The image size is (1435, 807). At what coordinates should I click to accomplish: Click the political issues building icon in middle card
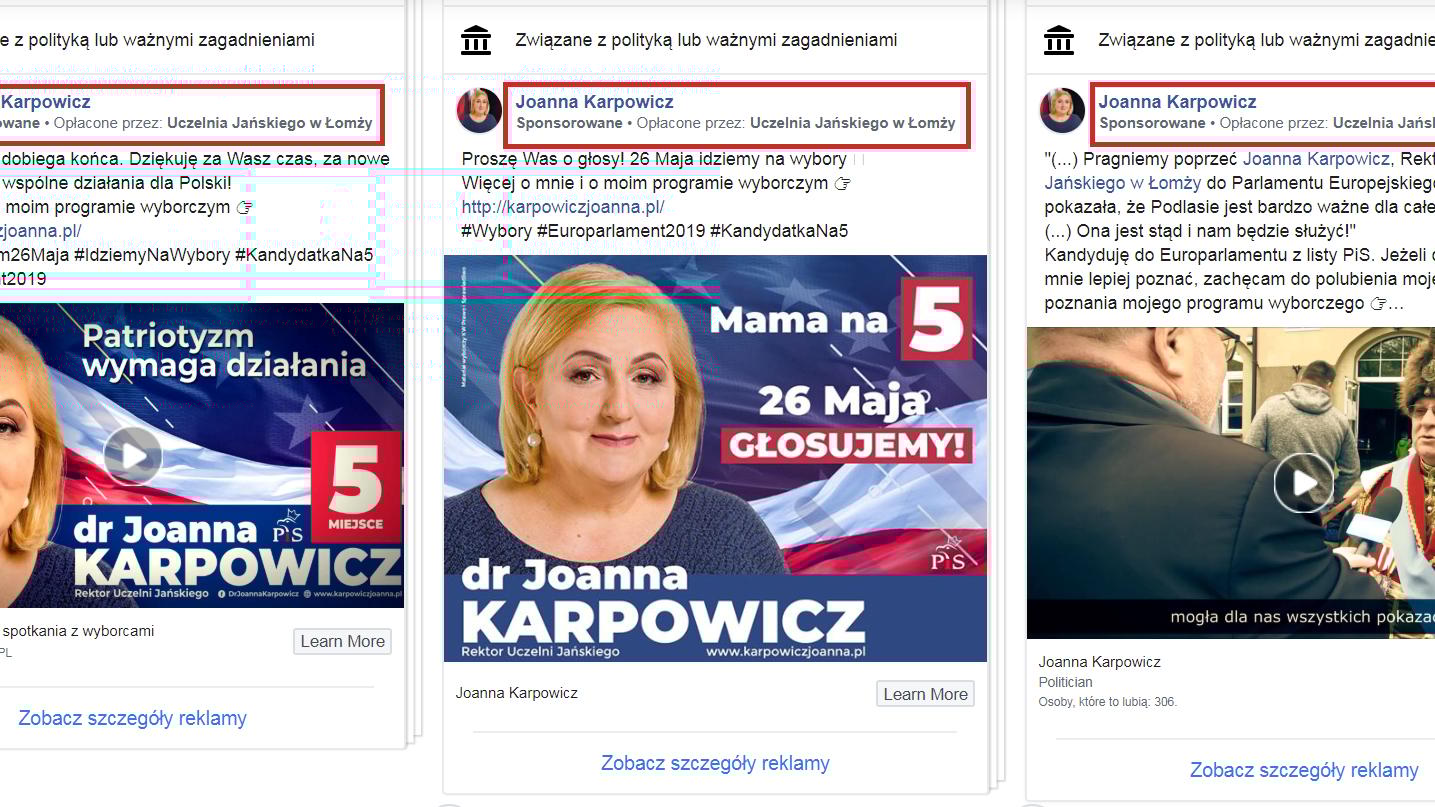(x=476, y=40)
